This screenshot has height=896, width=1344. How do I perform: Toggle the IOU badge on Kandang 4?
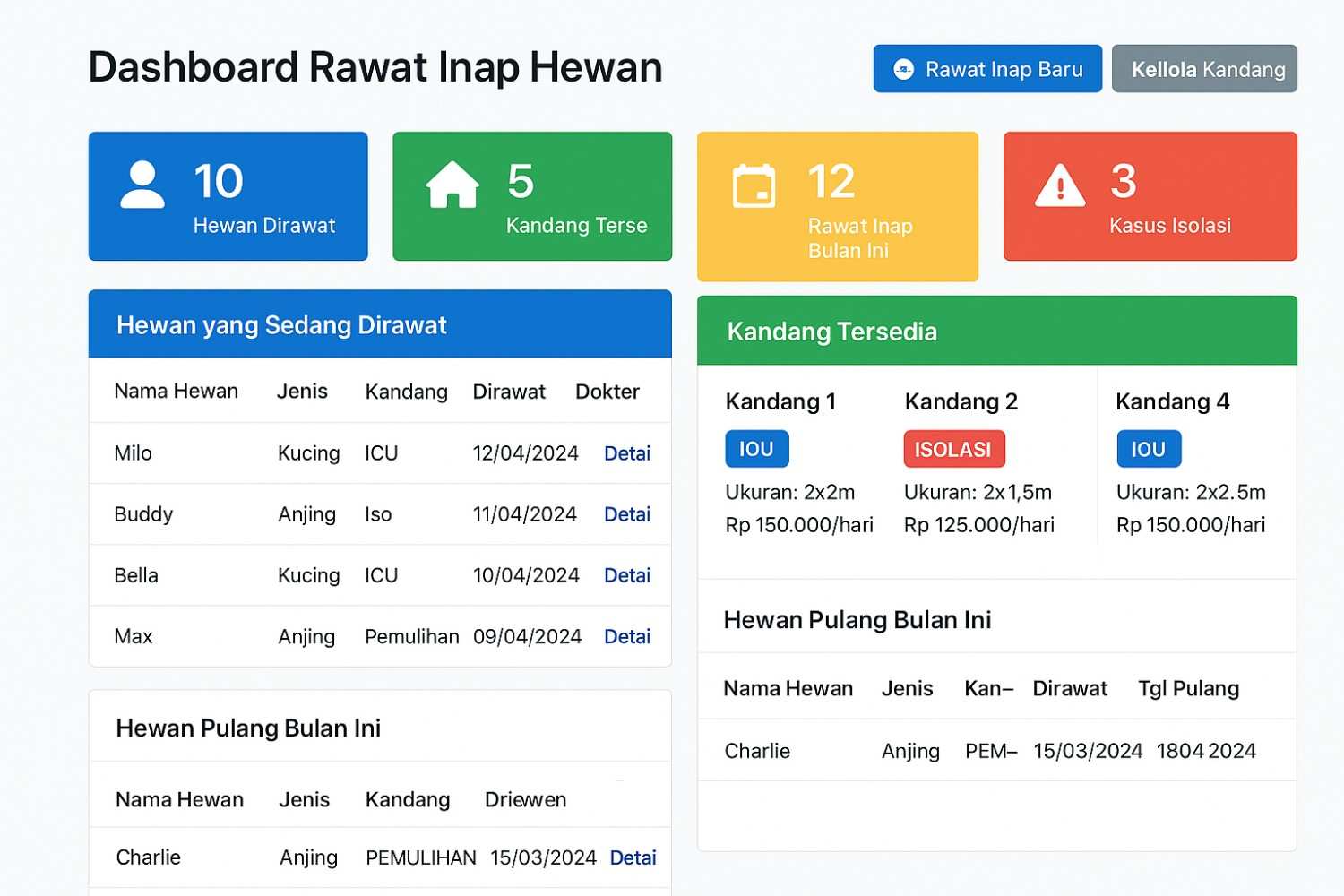[x=1149, y=449]
